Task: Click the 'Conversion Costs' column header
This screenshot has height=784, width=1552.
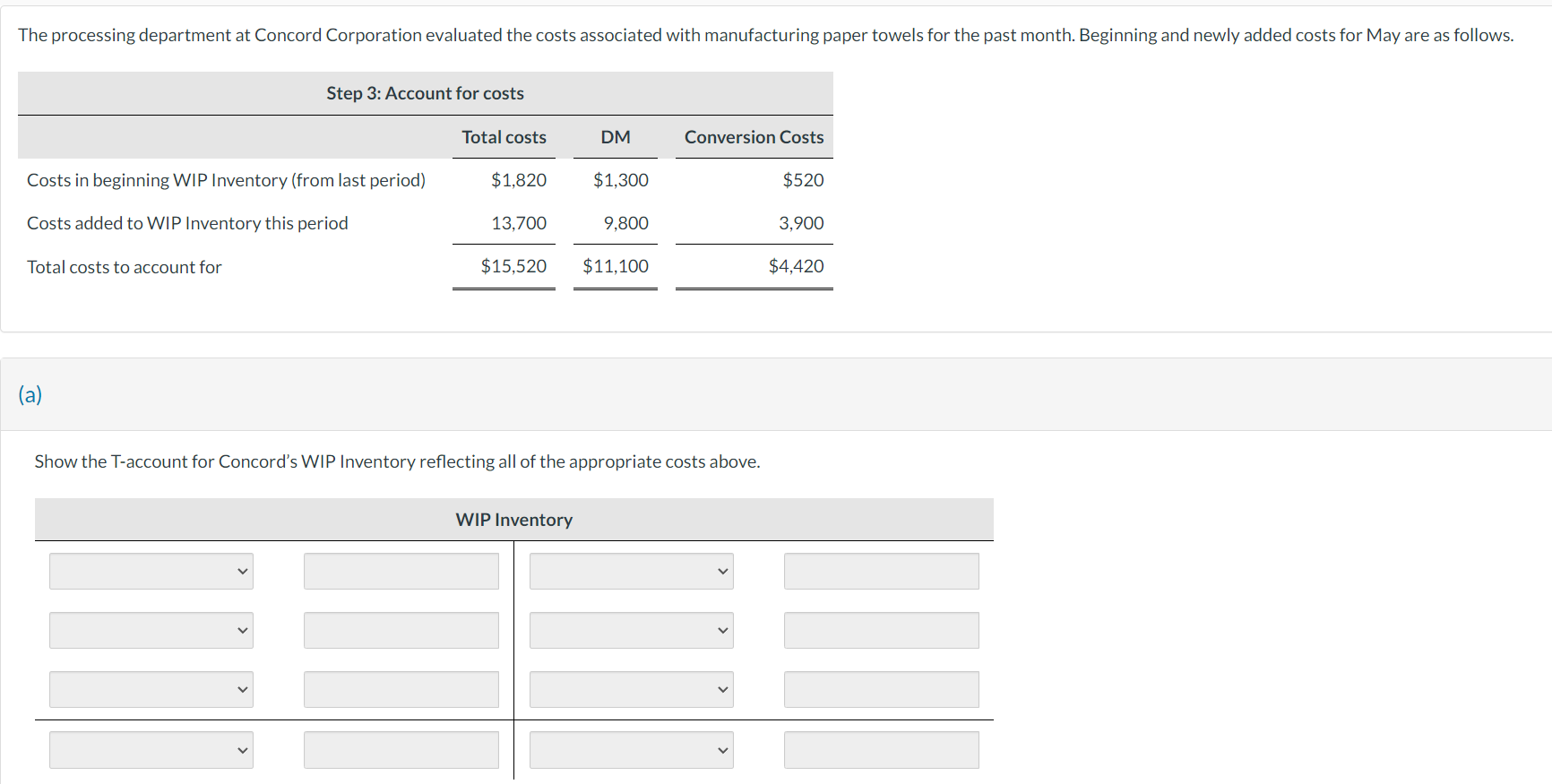Action: tap(754, 137)
